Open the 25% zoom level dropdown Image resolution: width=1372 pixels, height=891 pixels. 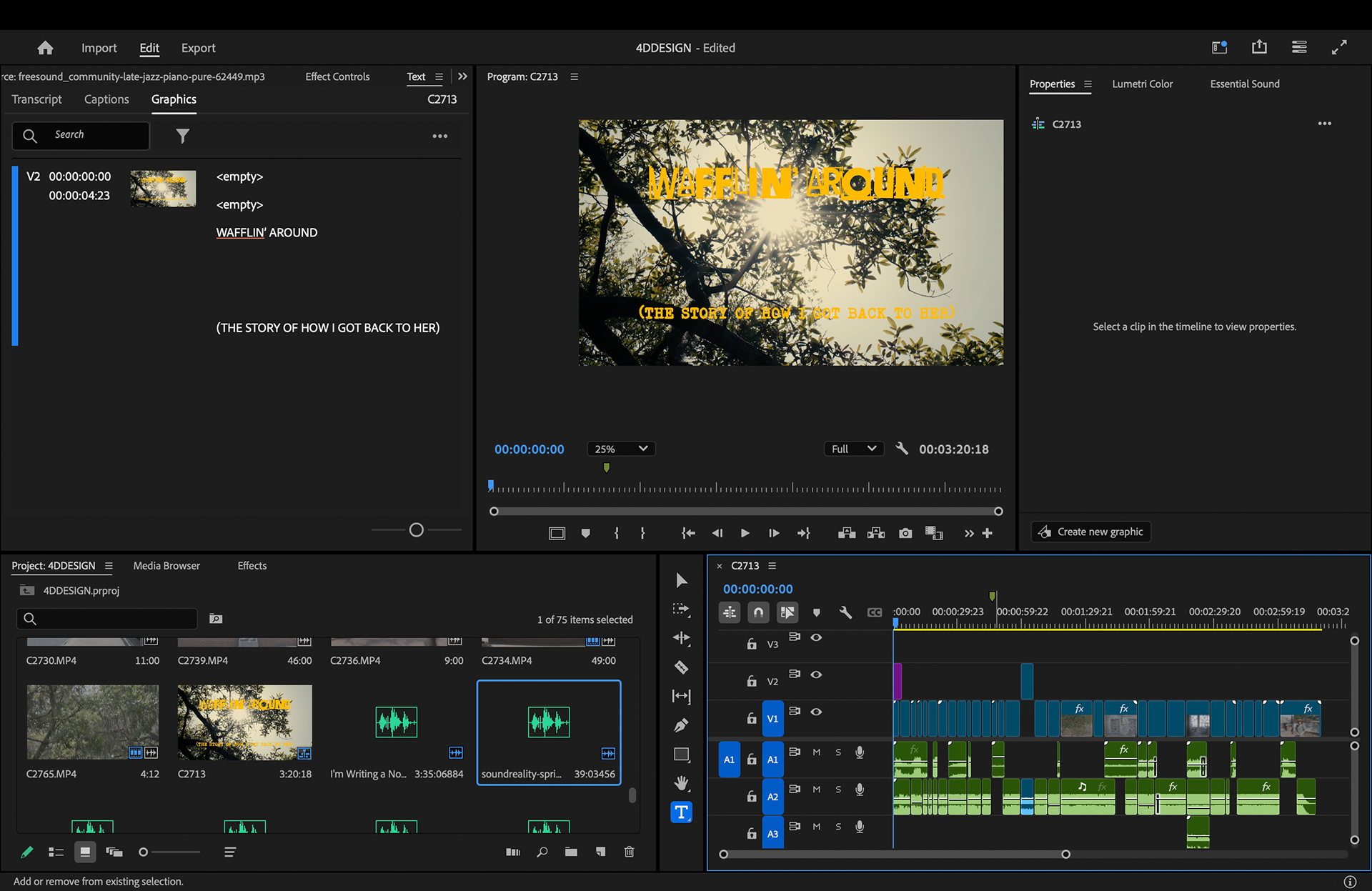click(x=621, y=449)
